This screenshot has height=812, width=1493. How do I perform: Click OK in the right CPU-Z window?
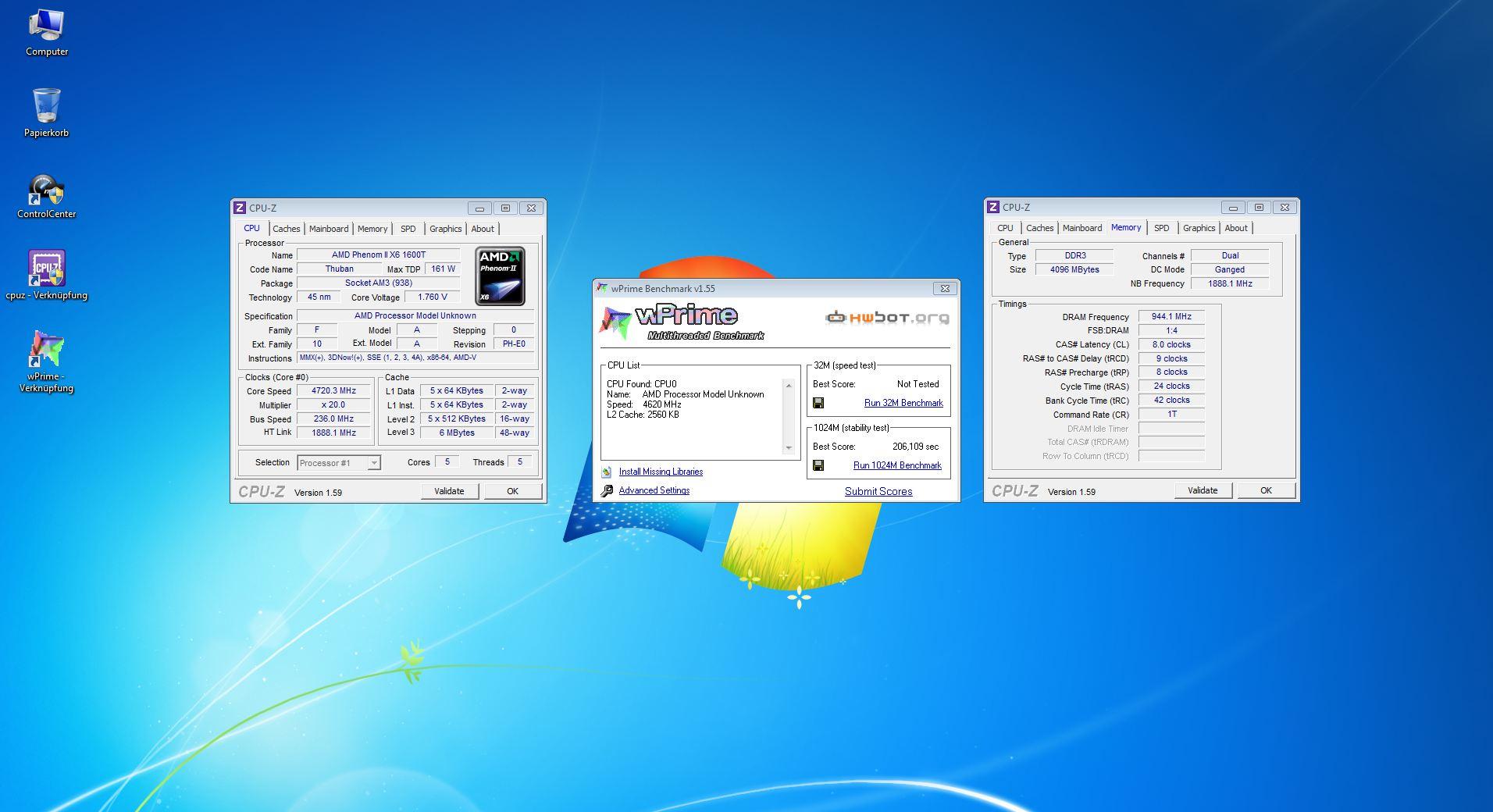tap(1266, 490)
